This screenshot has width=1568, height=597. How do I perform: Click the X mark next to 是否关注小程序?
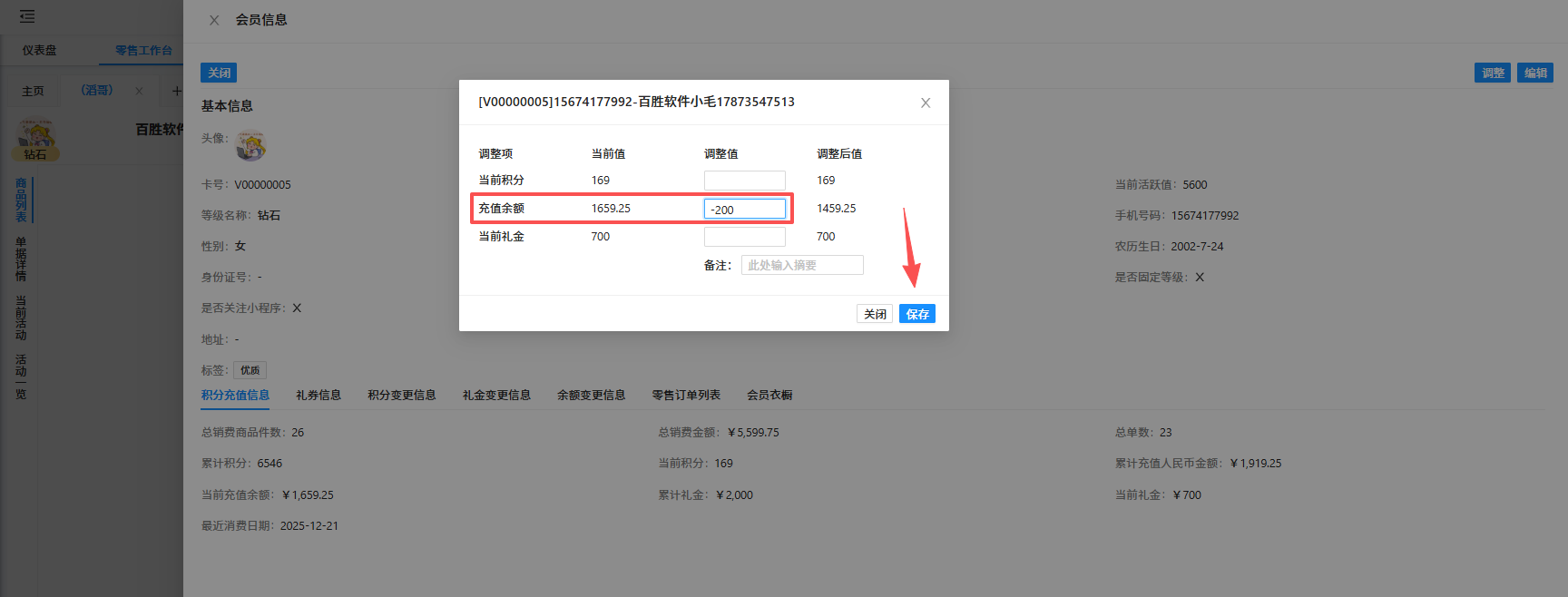click(x=297, y=308)
